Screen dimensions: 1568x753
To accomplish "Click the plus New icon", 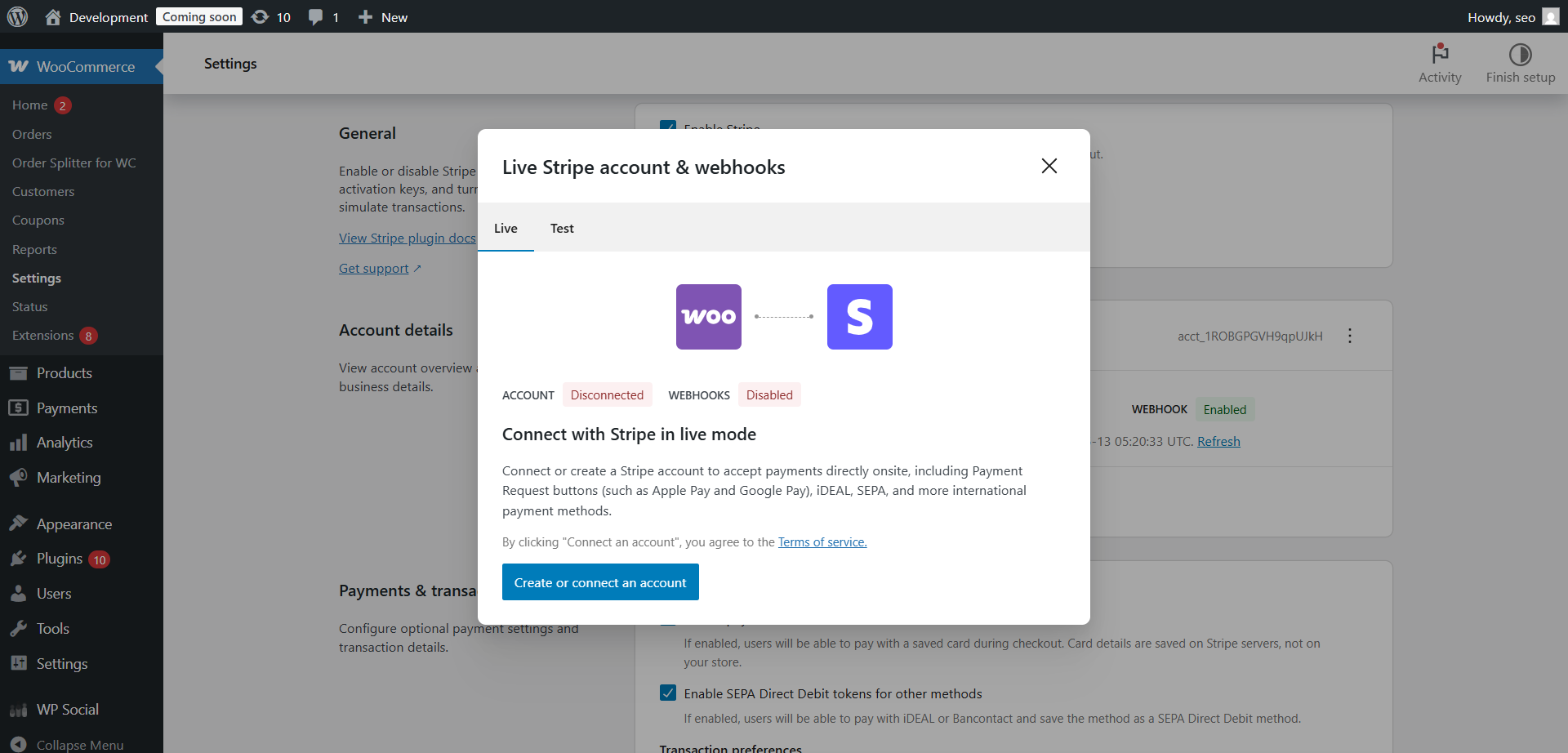I will [365, 17].
